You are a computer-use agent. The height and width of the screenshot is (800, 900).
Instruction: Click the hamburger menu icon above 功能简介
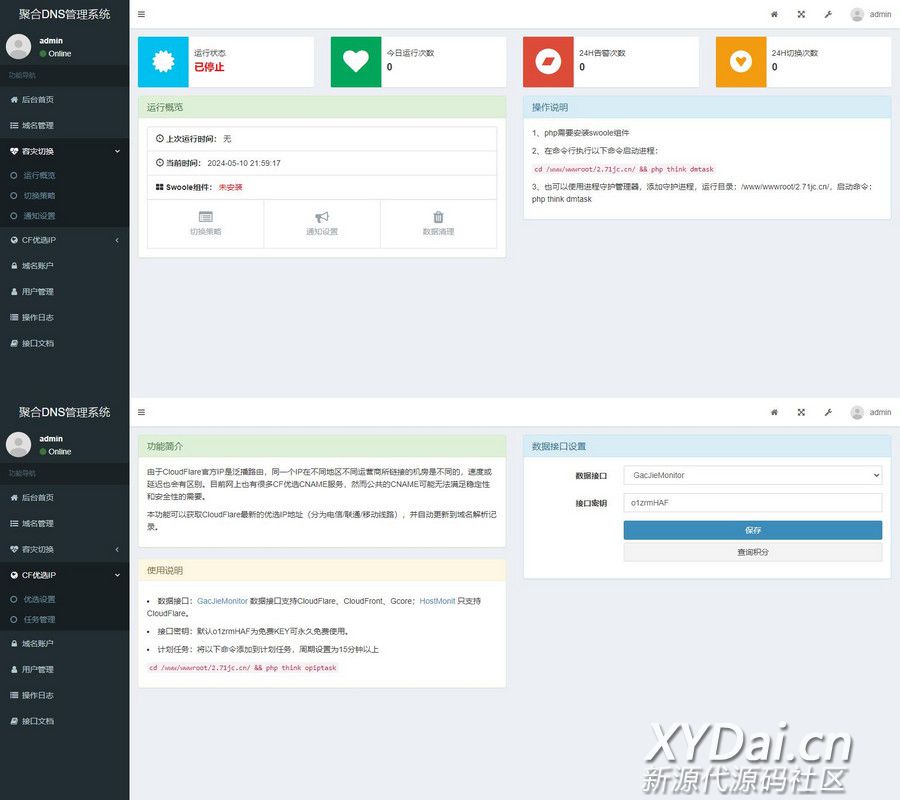(x=141, y=412)
